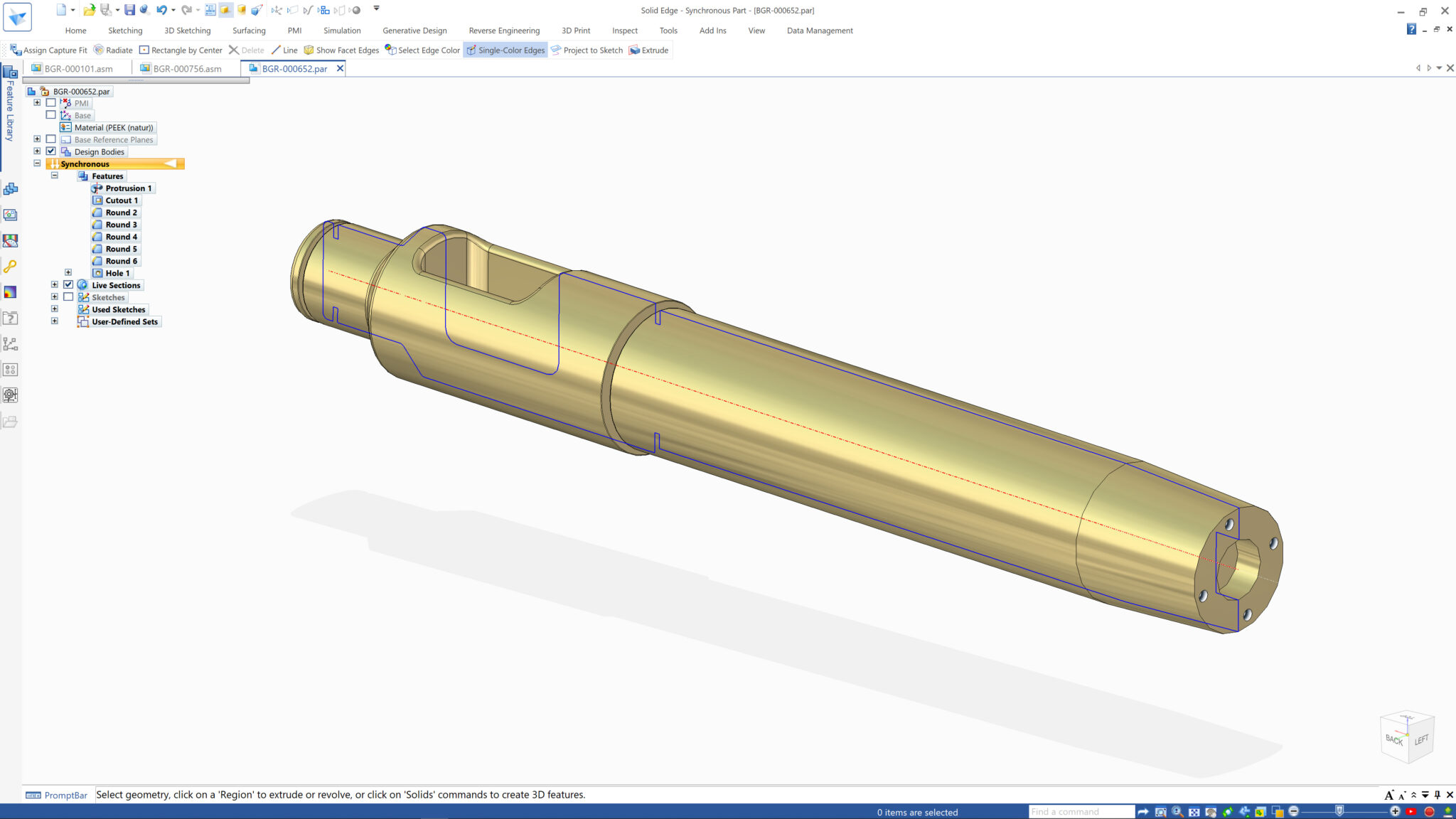Expand the Hole 1 feature node

(x=68, y=272)
